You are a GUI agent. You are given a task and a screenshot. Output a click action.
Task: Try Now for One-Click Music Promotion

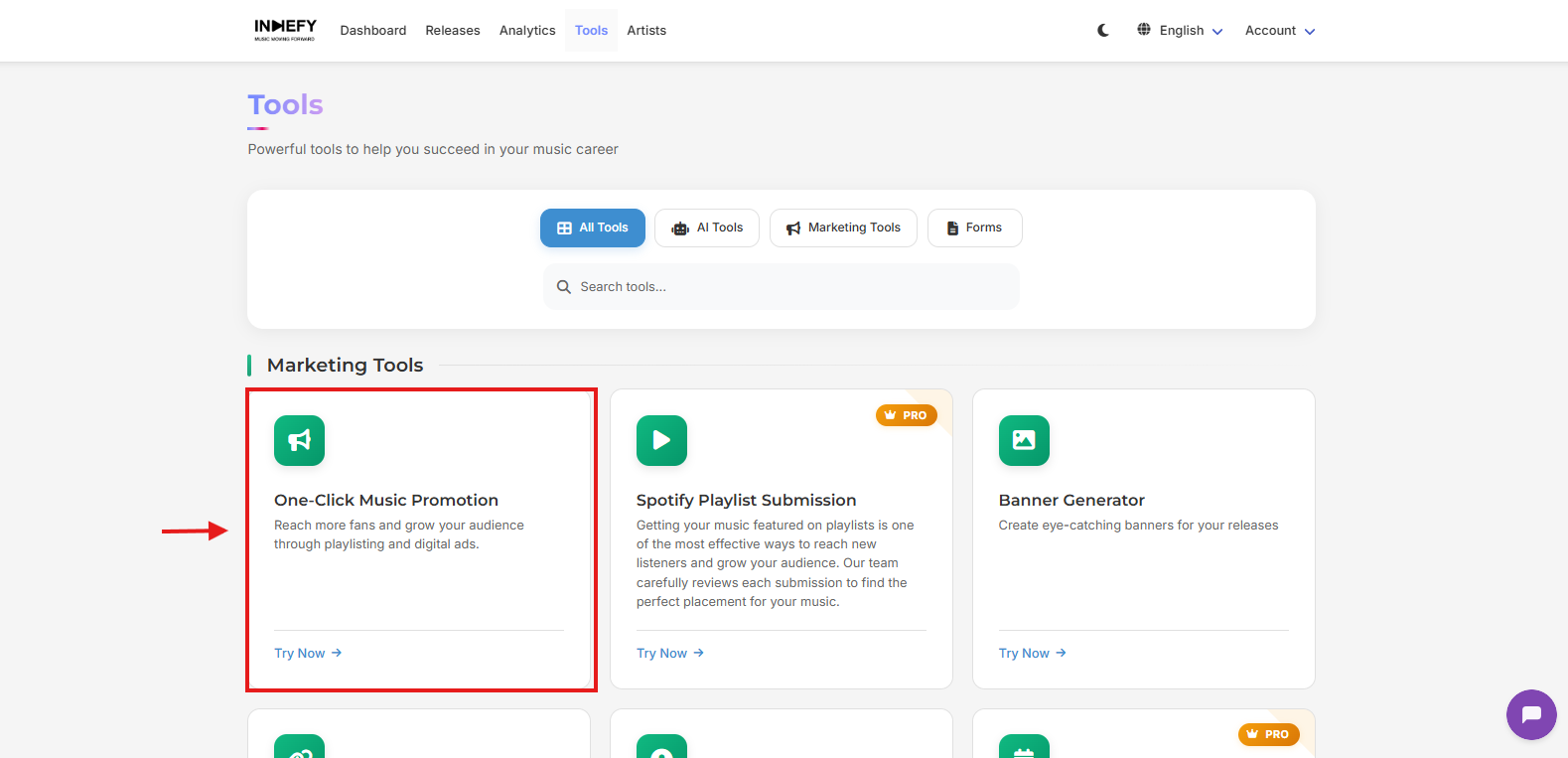pos(308,653)
